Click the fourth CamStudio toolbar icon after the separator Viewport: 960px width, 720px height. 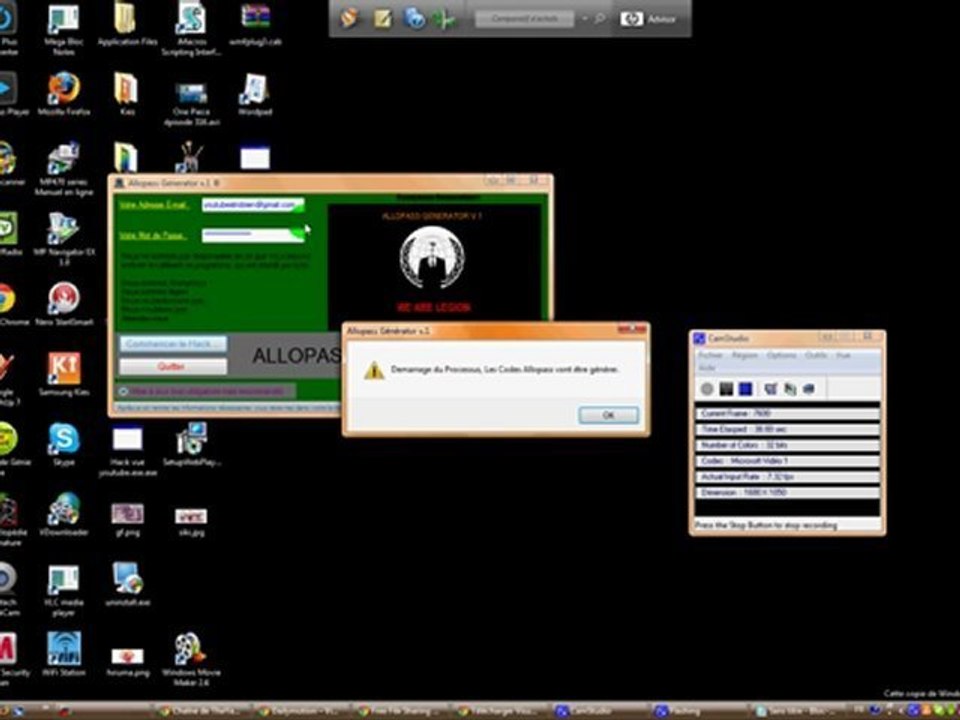pyautogui.click(x=771, y=389)
